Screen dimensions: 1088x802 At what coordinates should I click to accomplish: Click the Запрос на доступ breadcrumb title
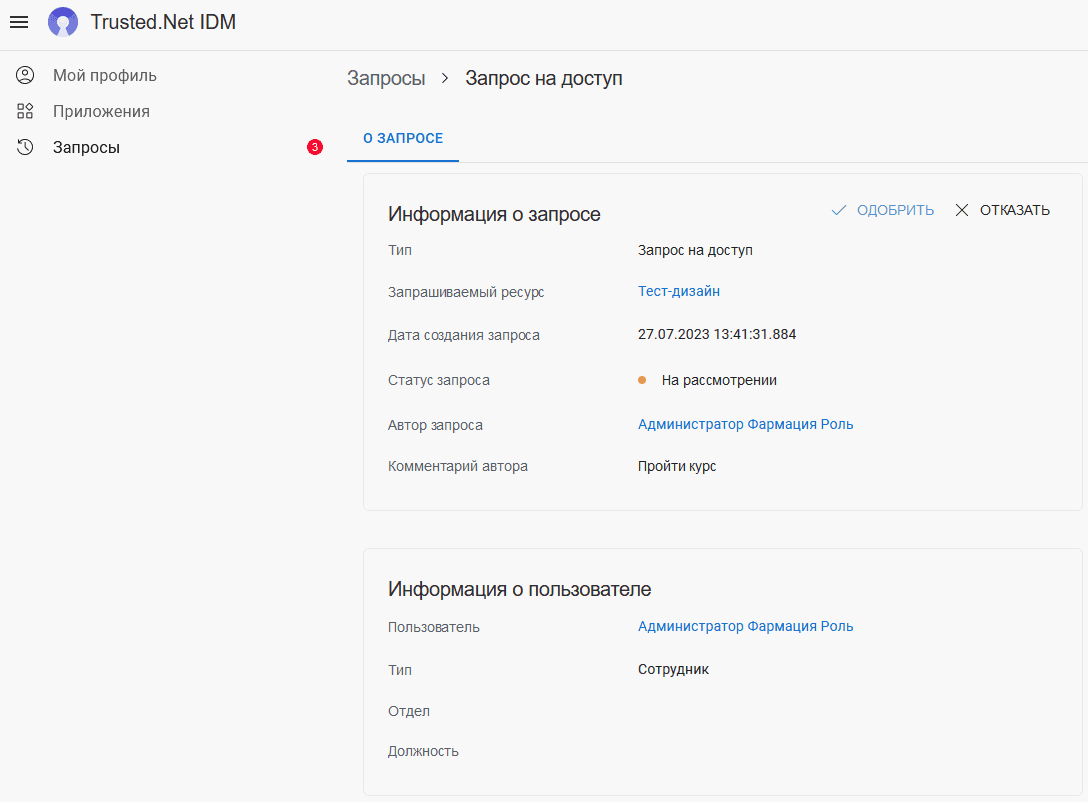click(x=543, y=78)
